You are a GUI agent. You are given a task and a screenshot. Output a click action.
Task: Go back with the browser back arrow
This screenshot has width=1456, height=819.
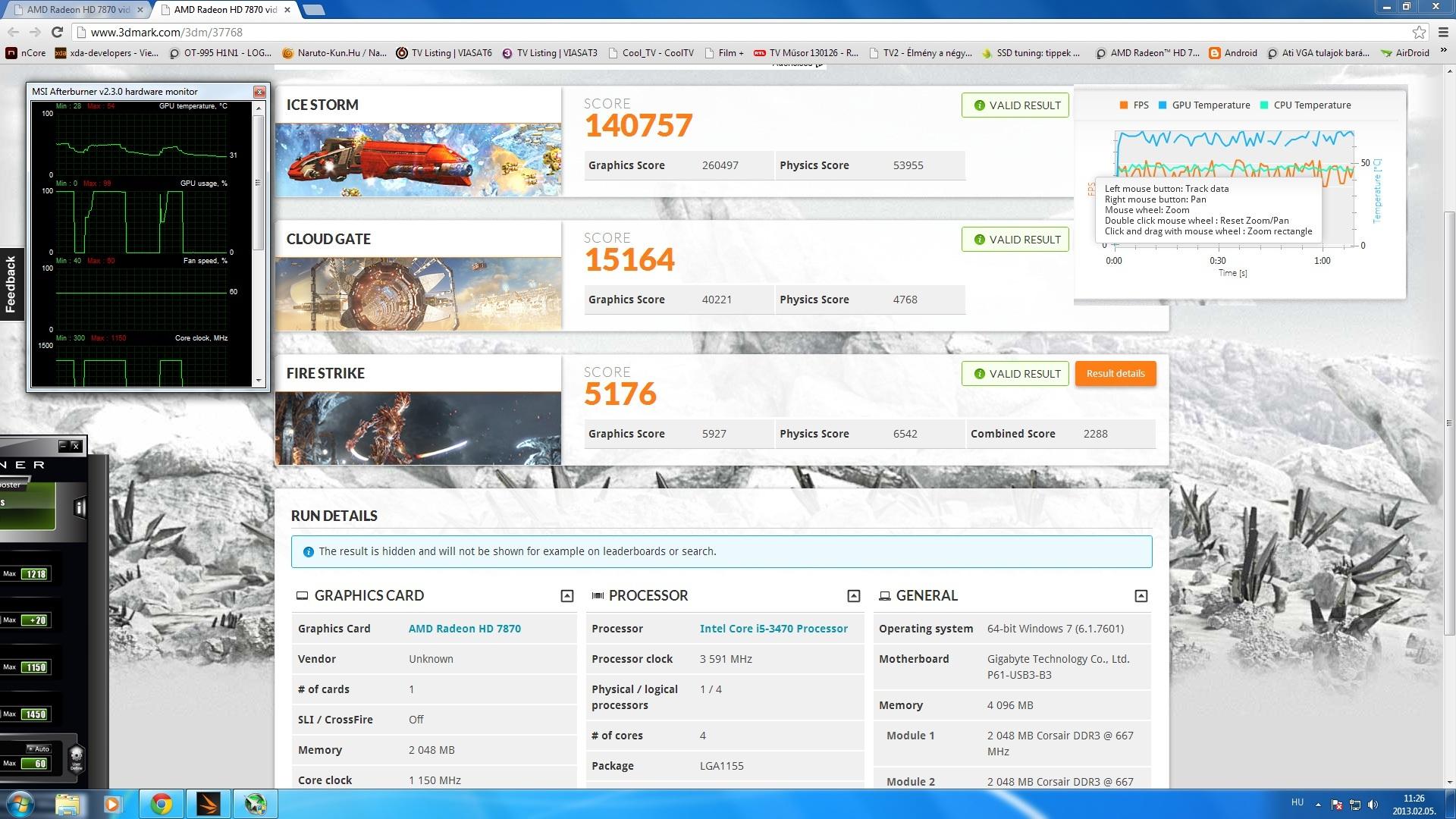[x=13, y=32]
